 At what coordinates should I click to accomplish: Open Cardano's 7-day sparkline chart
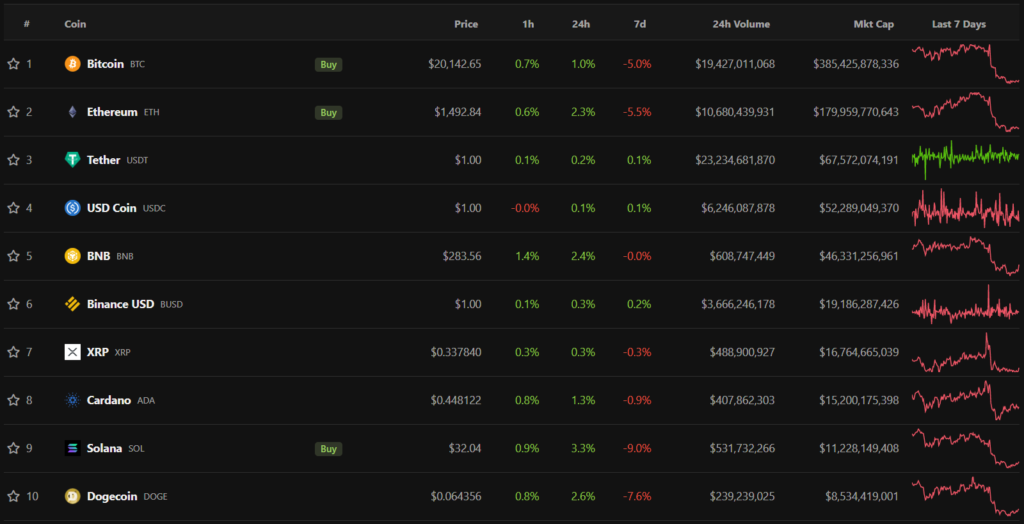965,400
